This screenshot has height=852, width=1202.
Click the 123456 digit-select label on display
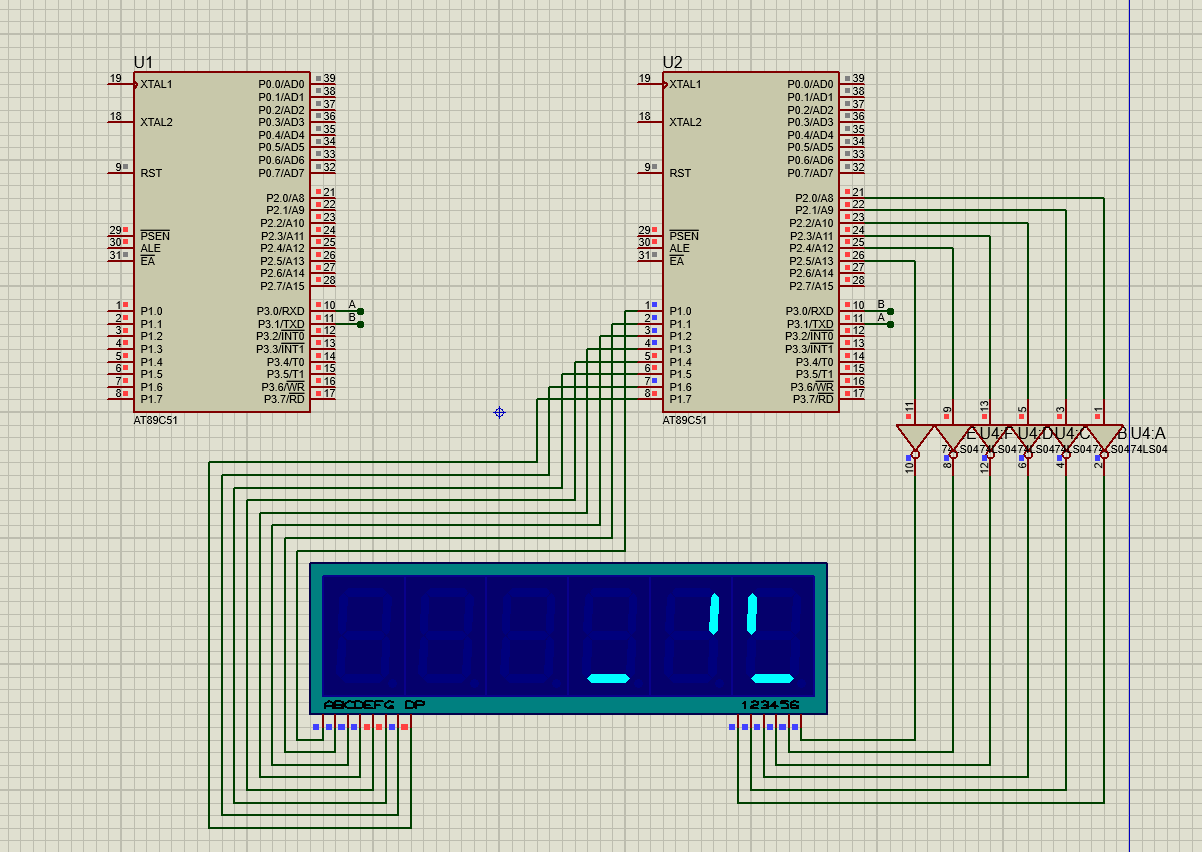pos(771,705)
